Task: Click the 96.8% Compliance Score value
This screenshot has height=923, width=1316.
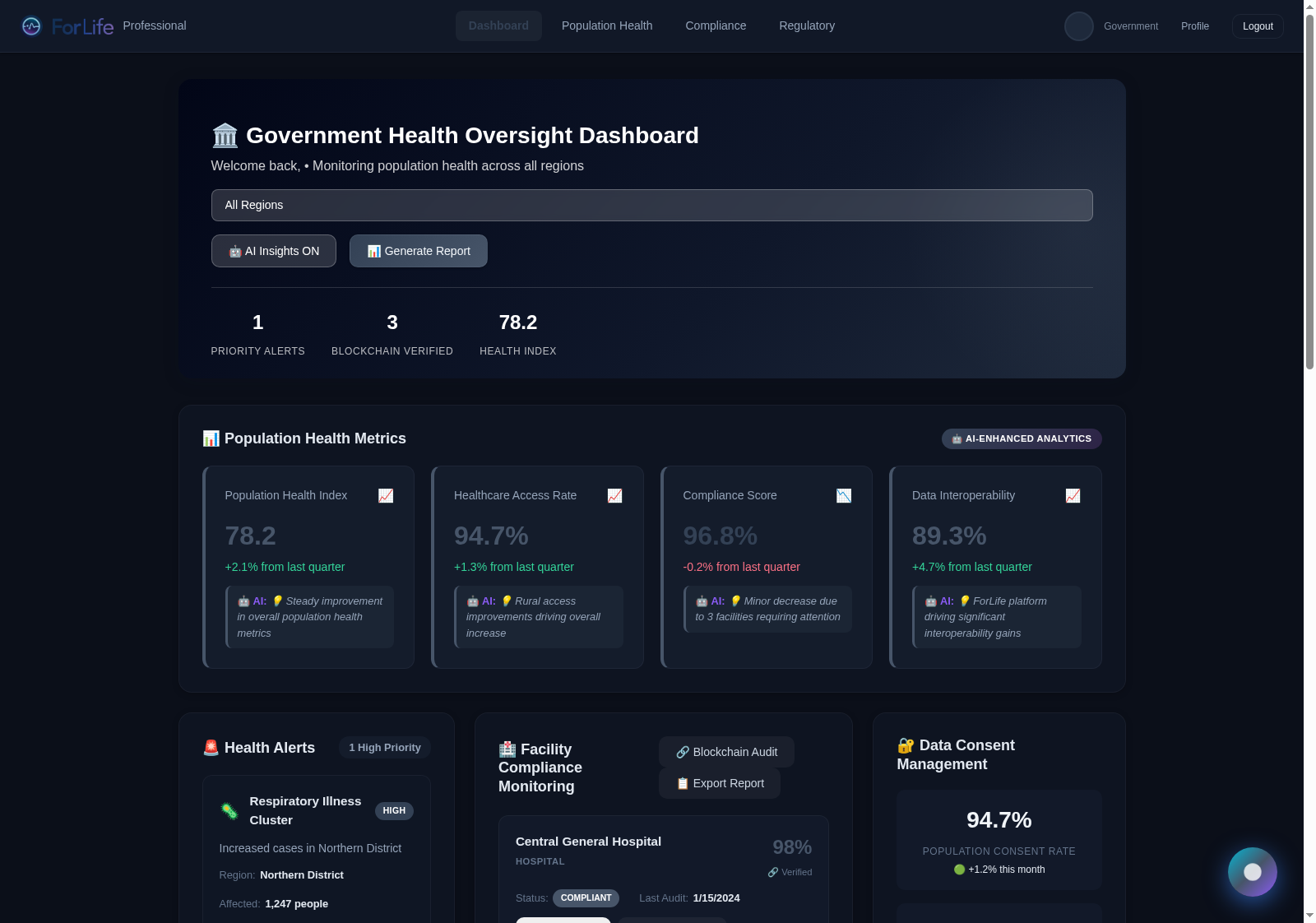Action: pos(721,536)
